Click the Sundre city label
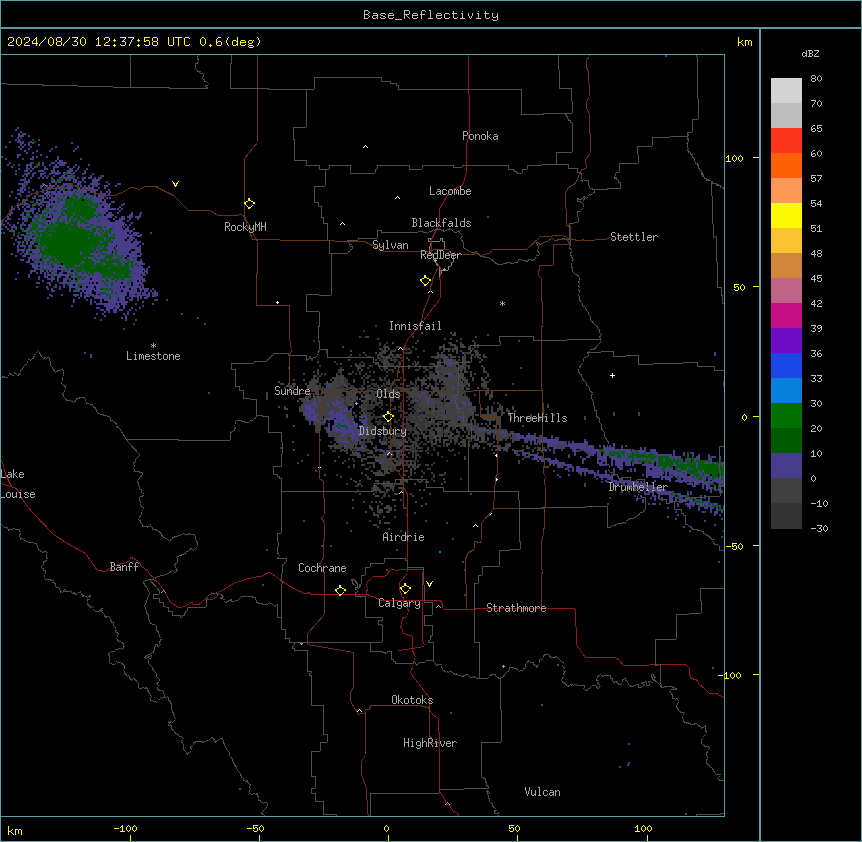862x842 pixels. point(292,391)
